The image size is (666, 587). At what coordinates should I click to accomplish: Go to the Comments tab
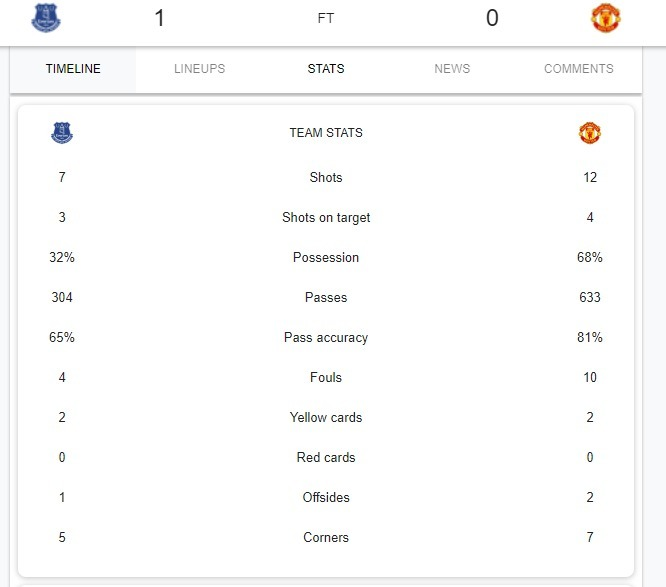coord(579,69)
